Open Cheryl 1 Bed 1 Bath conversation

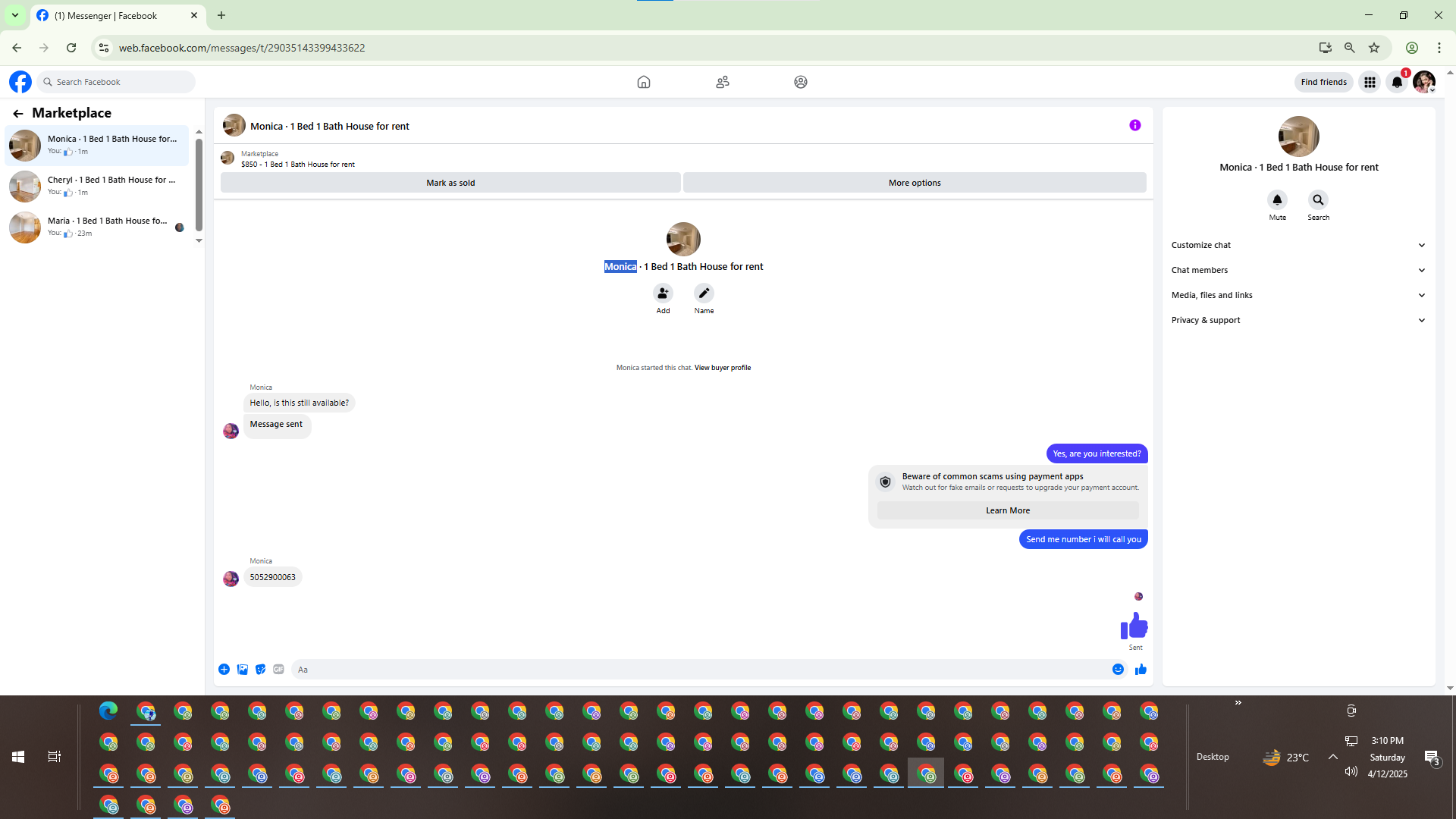(97, 186)
